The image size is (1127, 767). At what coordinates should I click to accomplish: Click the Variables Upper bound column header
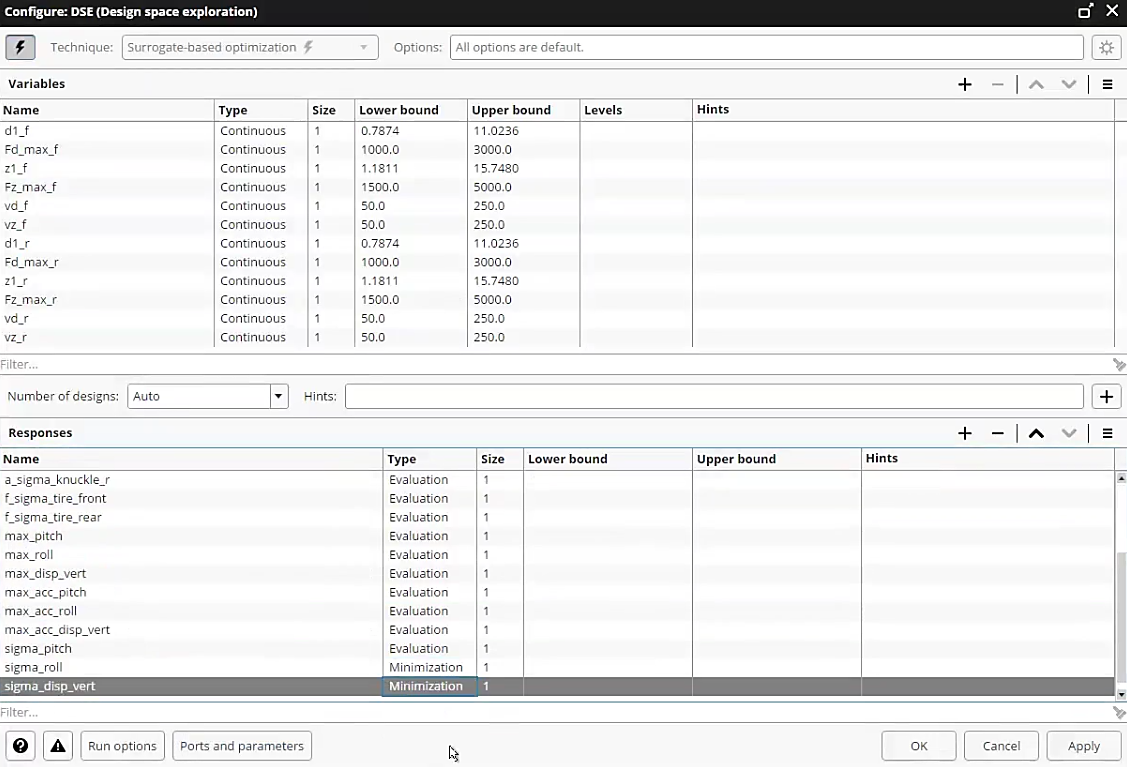(x=523, y=110)
